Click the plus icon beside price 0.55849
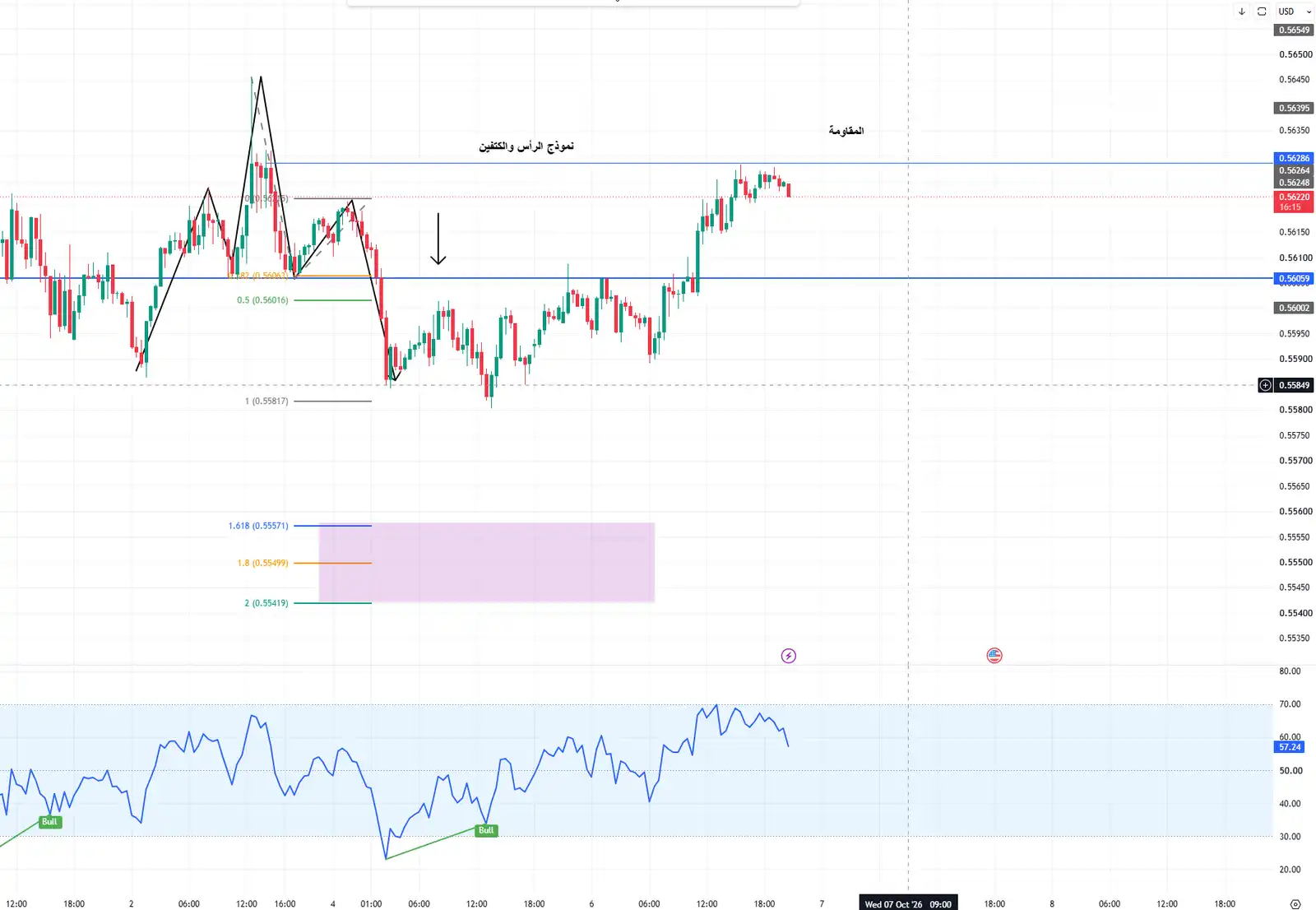This screenshot has width=1316, height=910. [x=1265, y=385]
